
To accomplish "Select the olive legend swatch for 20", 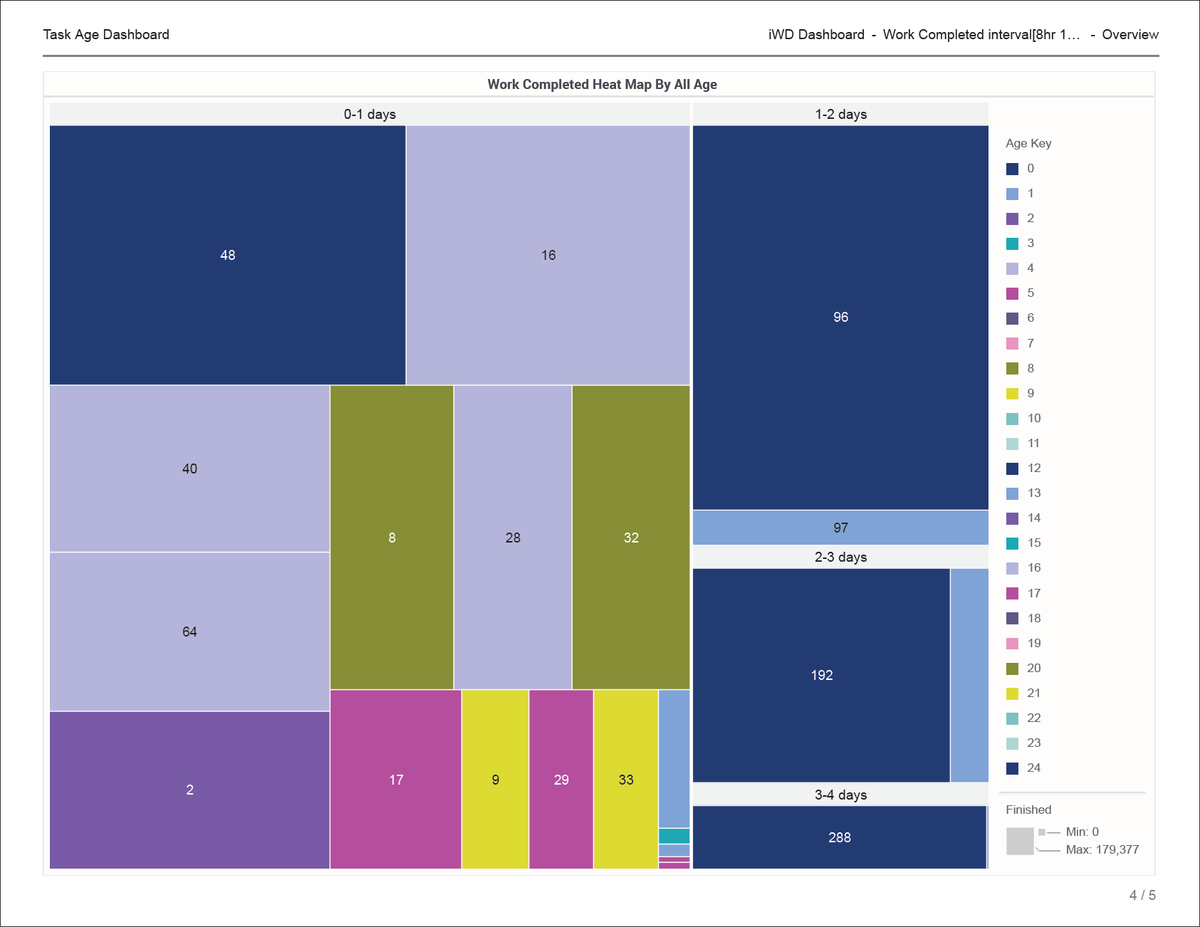I will pyautogui.click(x=1012, y=669).
